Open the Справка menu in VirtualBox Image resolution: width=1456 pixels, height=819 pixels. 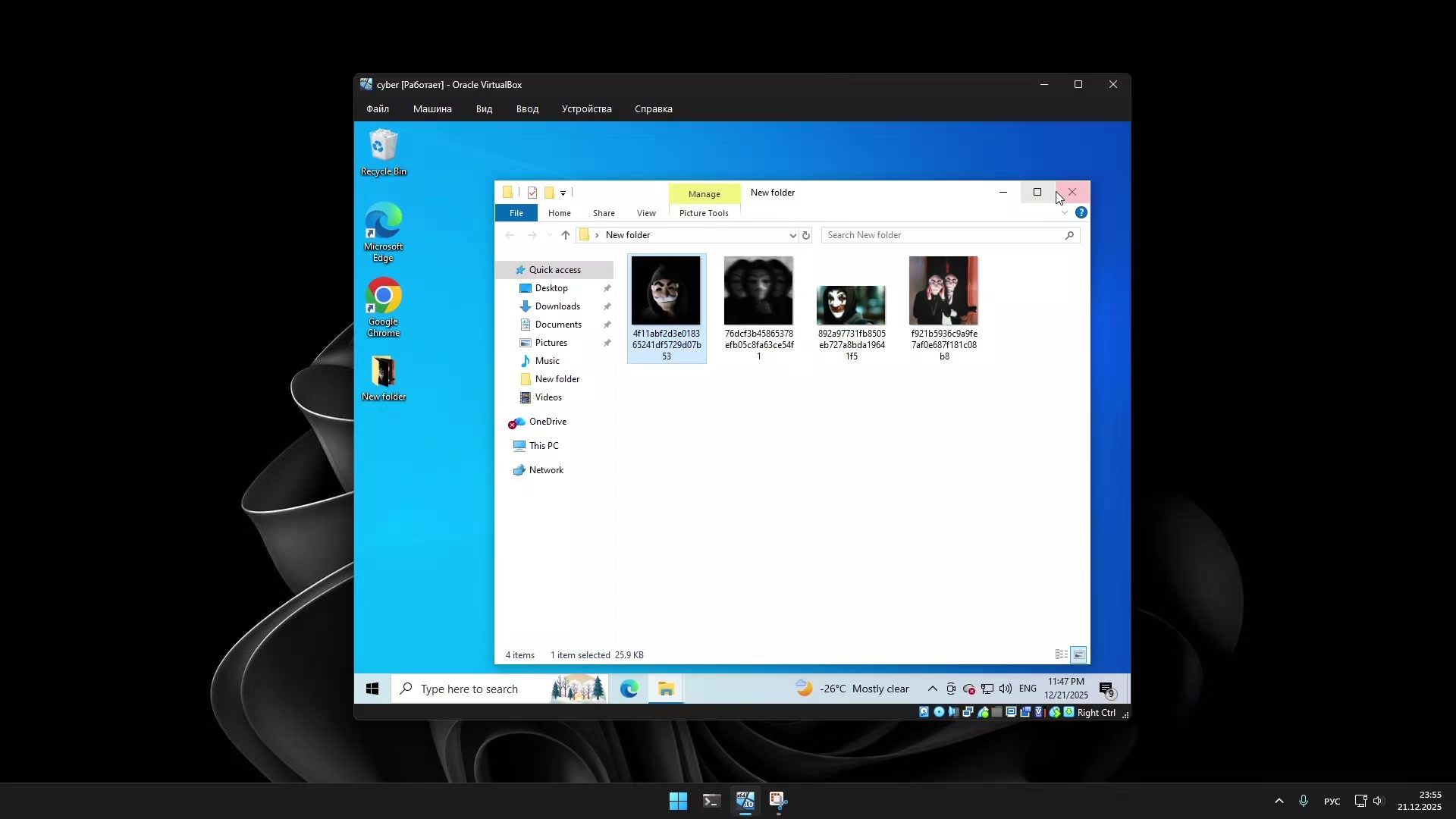(653, 108)
